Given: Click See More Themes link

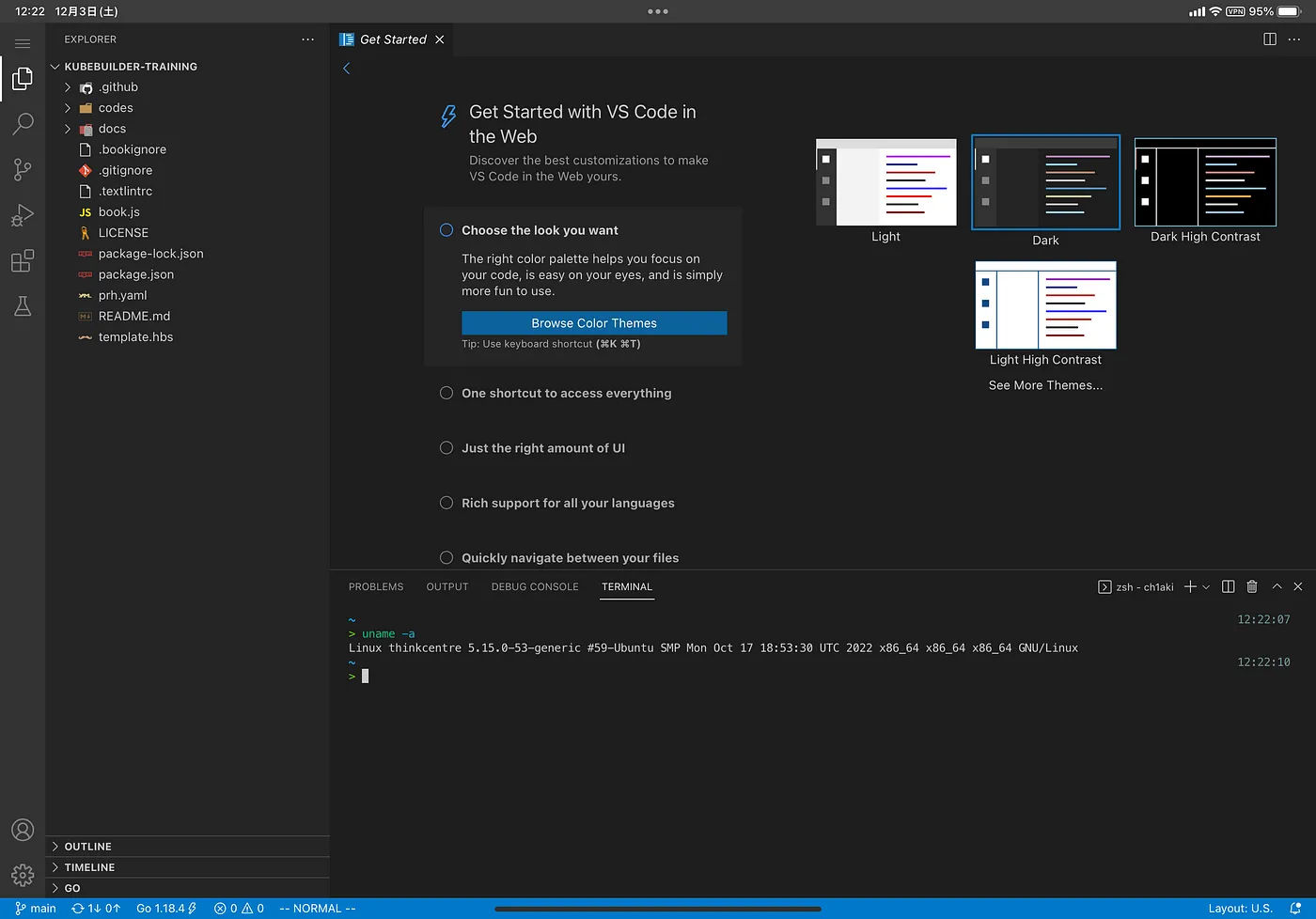Looking at the screenshot, I should click(x=1045, y=385).
